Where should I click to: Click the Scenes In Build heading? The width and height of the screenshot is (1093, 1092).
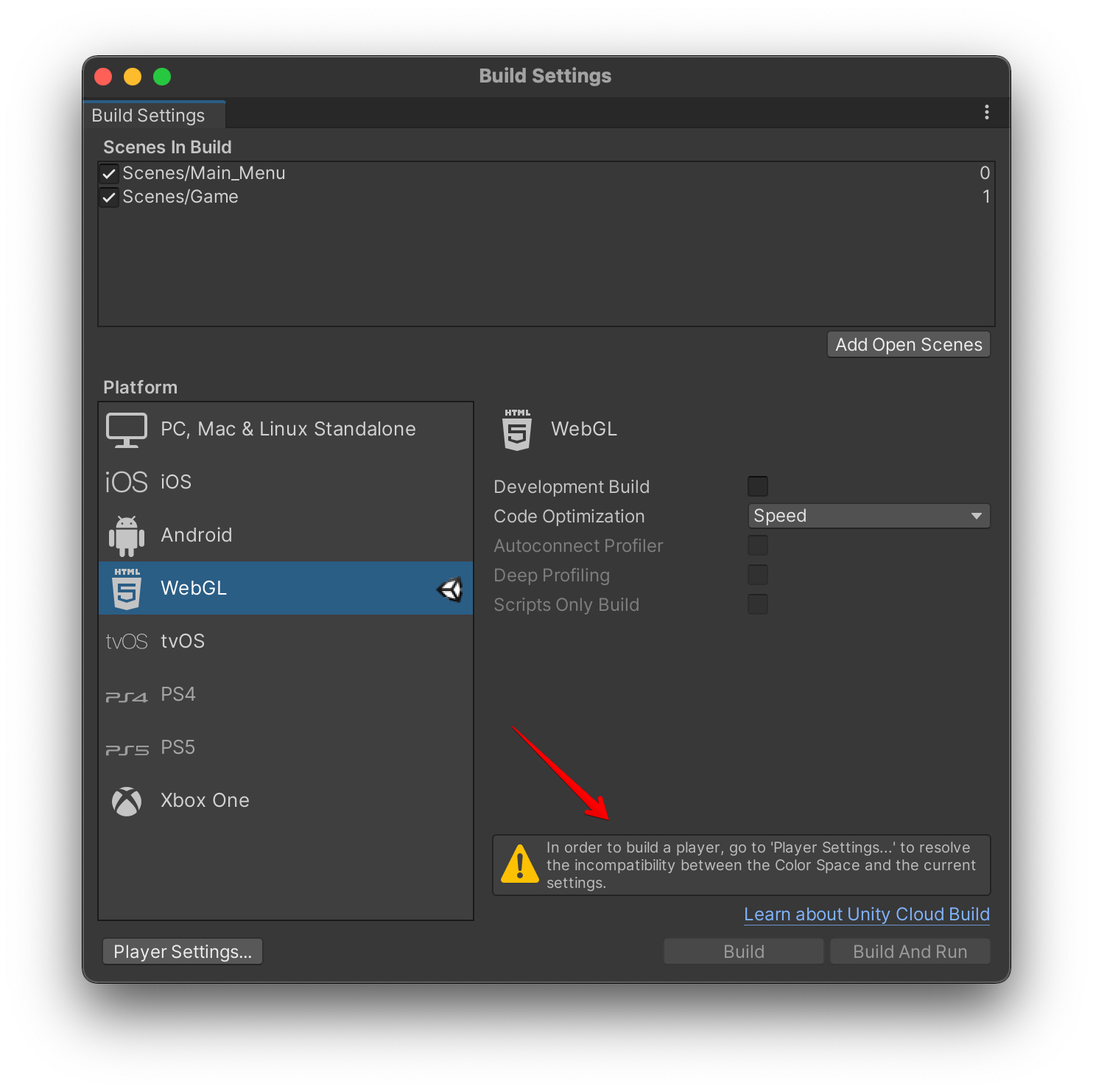167,147
